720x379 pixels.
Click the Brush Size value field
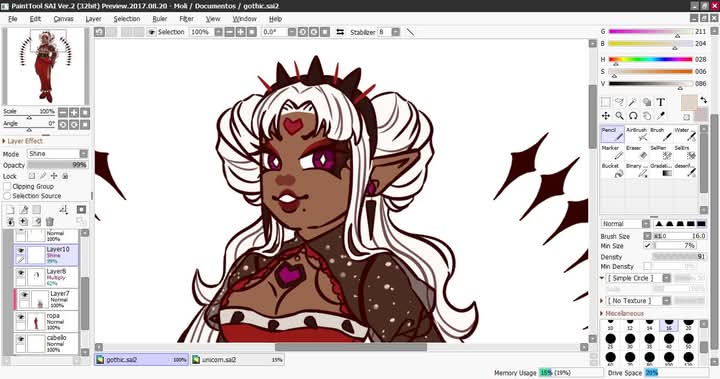(x=680, y=236)
